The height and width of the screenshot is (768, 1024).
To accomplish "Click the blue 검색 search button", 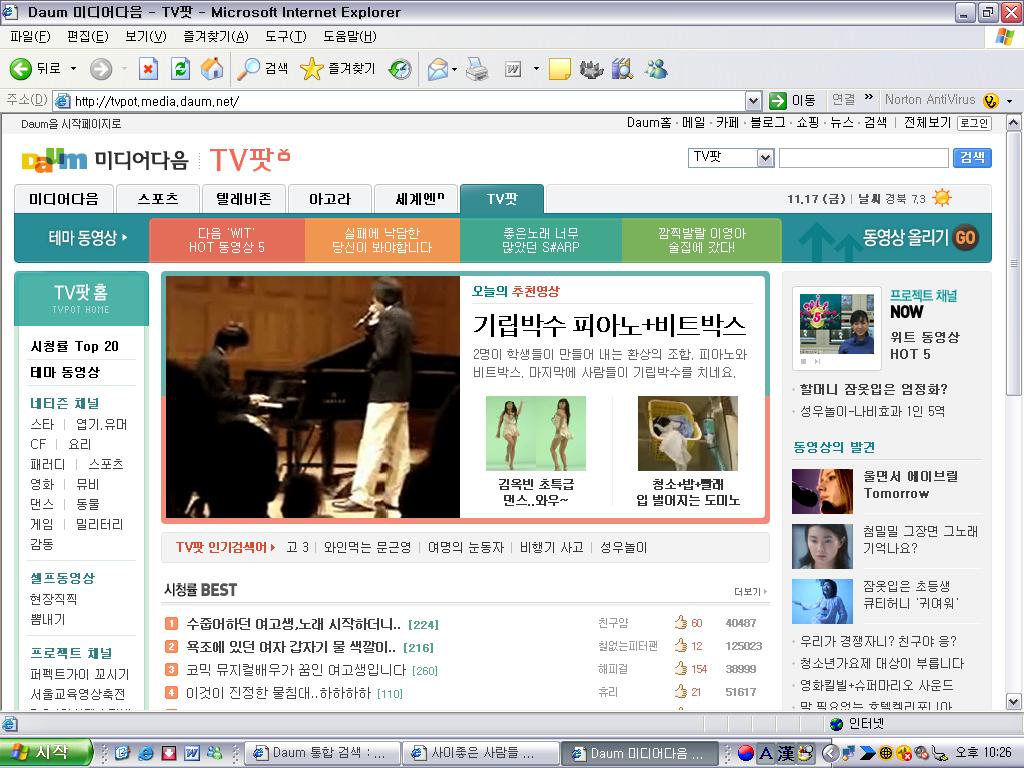I will 972,157.
